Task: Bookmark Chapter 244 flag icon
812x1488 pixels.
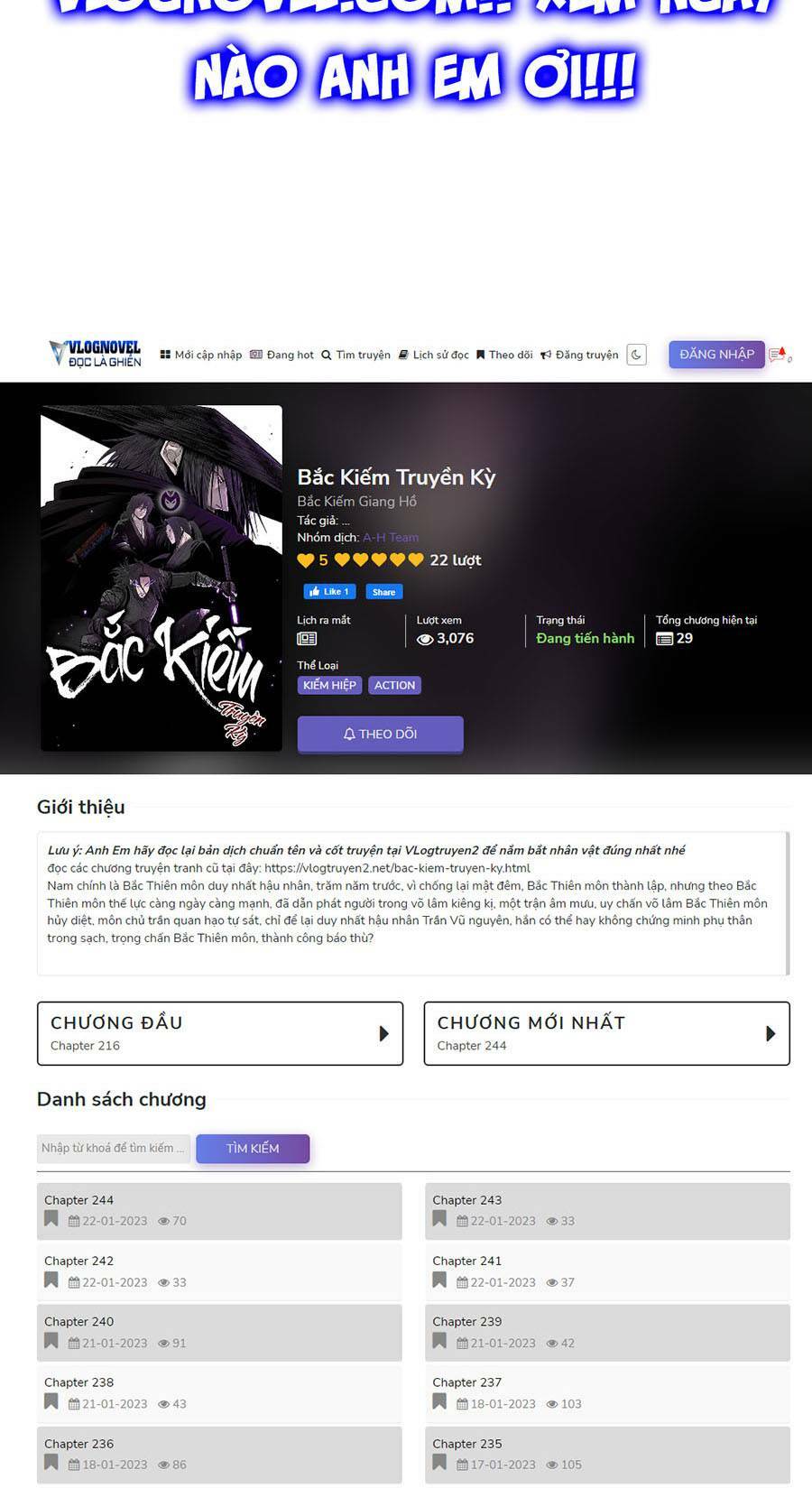Action: [x=51, y=1219]
